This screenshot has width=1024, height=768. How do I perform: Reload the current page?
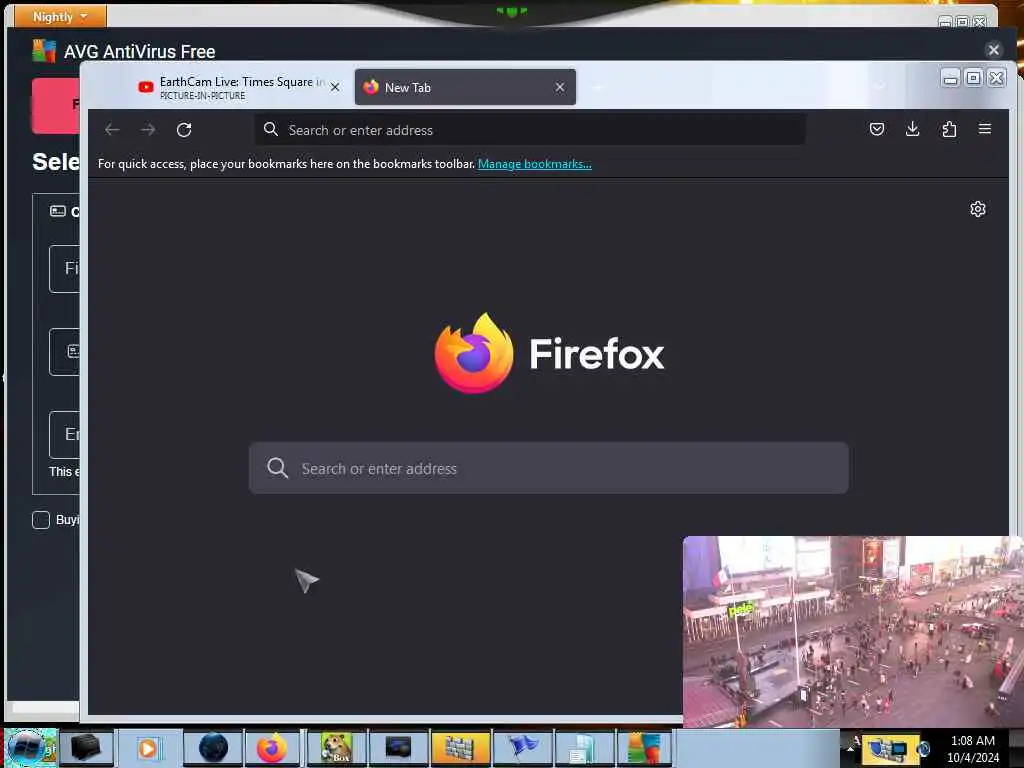coord(184,130)
